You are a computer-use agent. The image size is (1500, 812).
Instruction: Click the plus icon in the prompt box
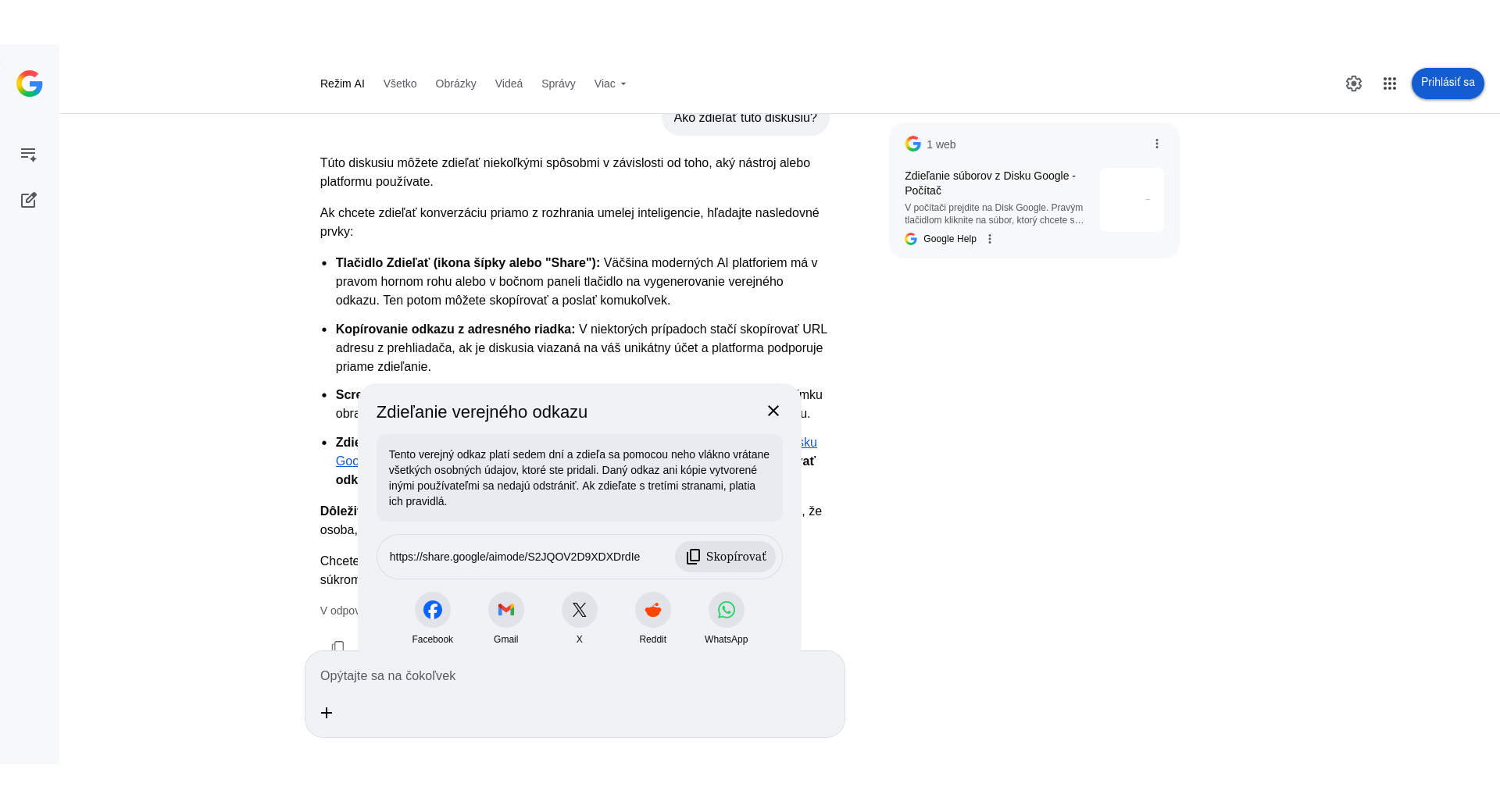pyautogui.click(x=327, y=713)
